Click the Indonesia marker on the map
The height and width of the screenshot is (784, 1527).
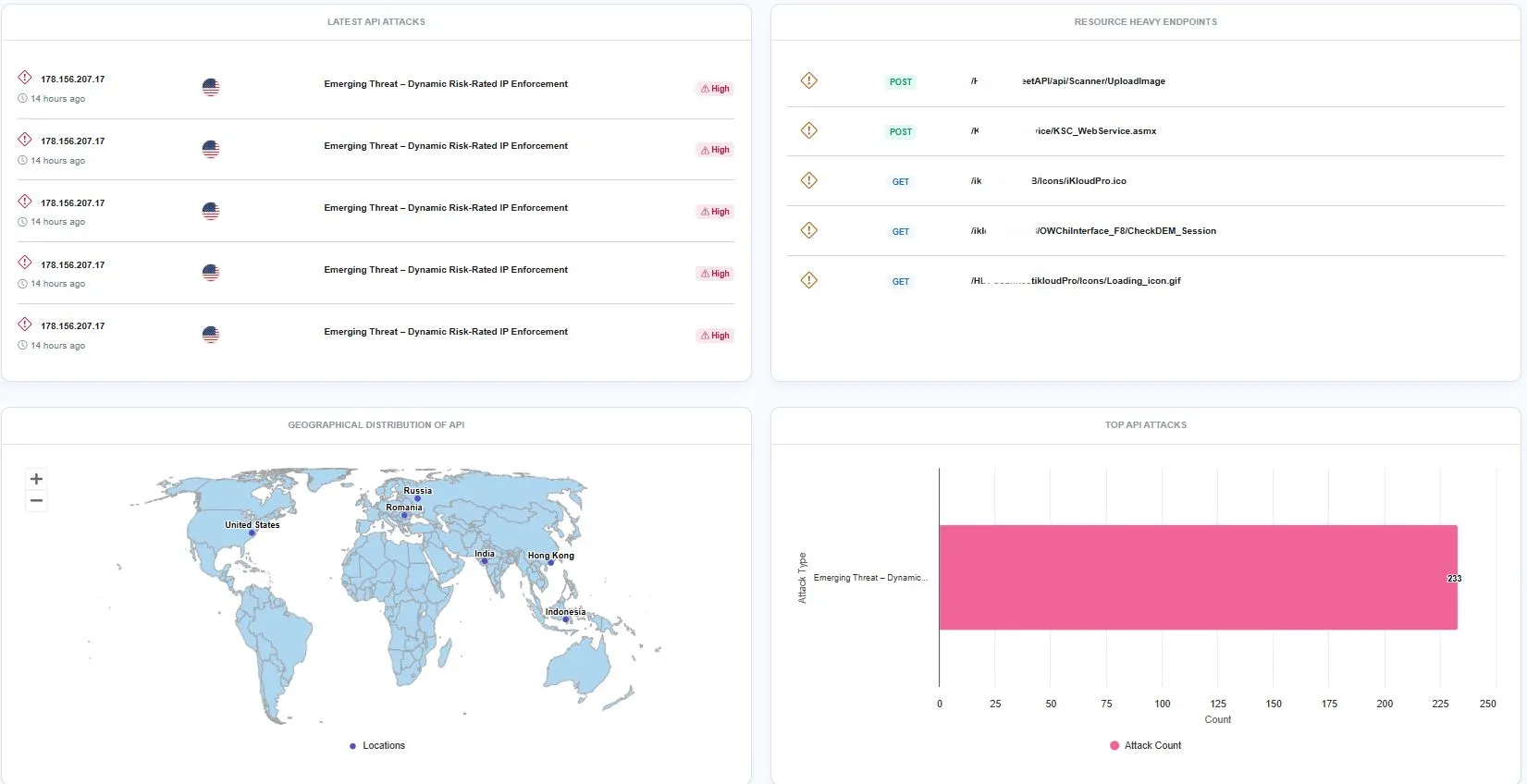point(566,619)
